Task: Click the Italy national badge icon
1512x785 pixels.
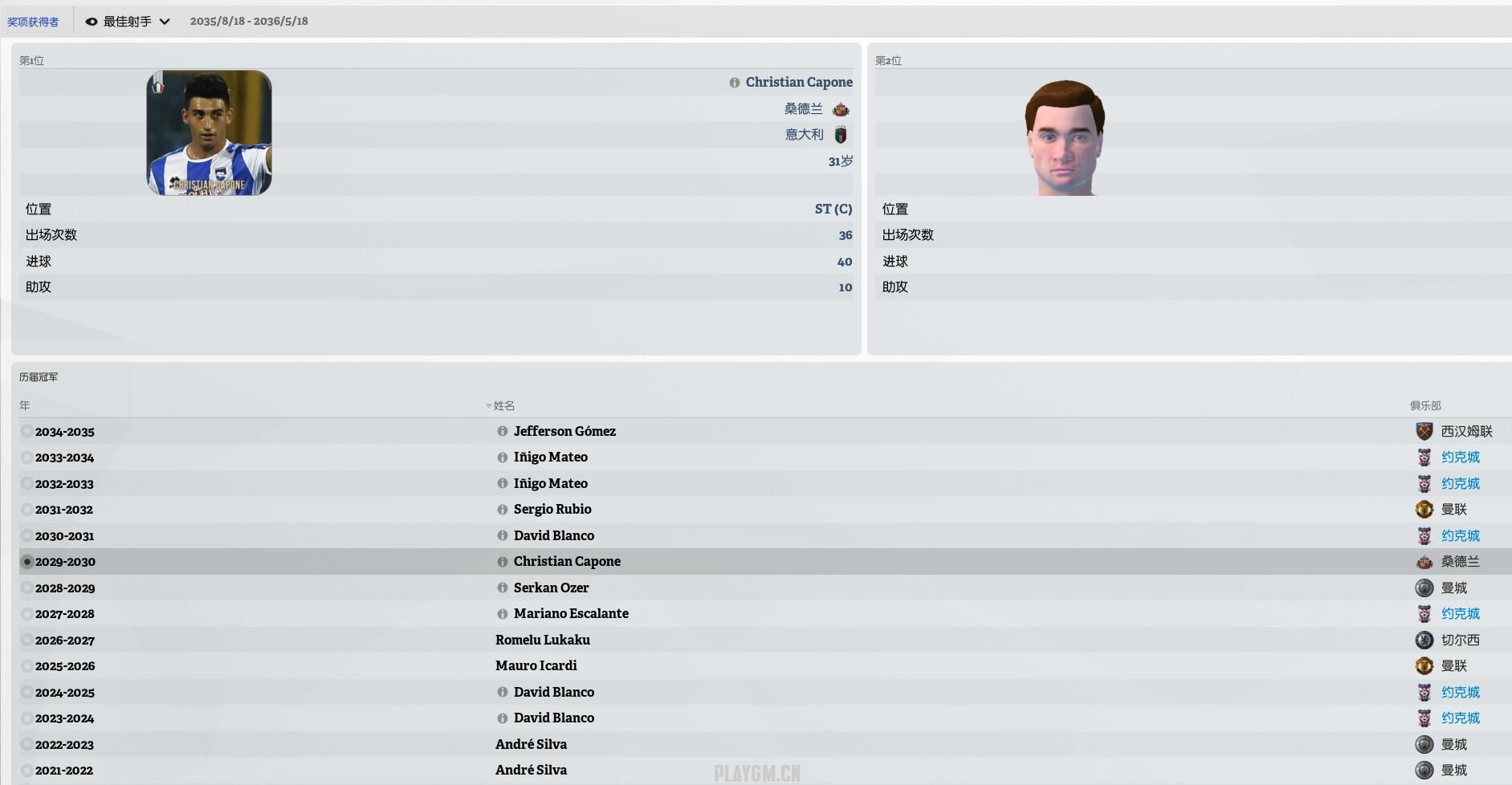Action: [841, 135]
